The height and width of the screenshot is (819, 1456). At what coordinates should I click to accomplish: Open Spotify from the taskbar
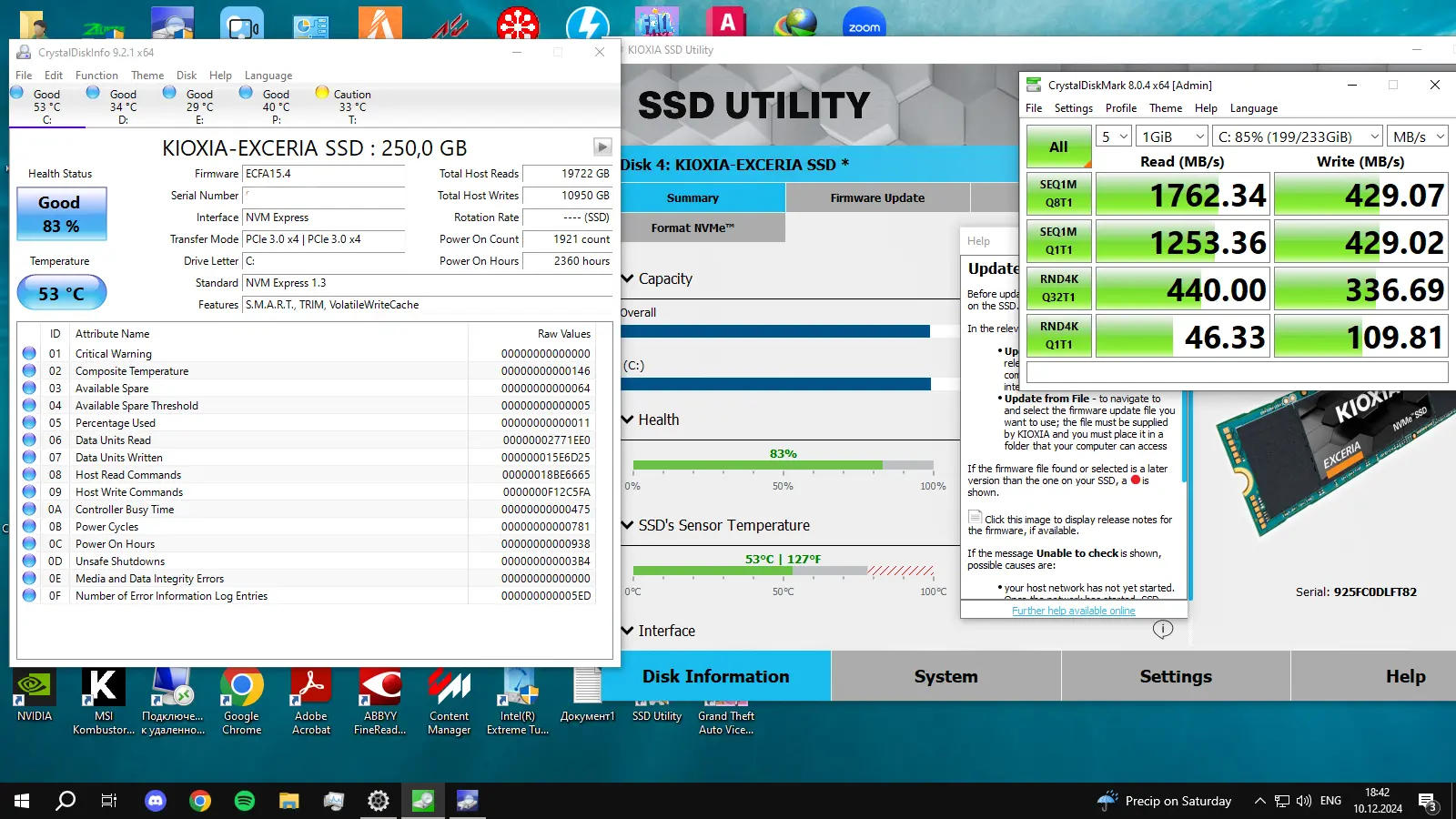(x=245, y=801)
